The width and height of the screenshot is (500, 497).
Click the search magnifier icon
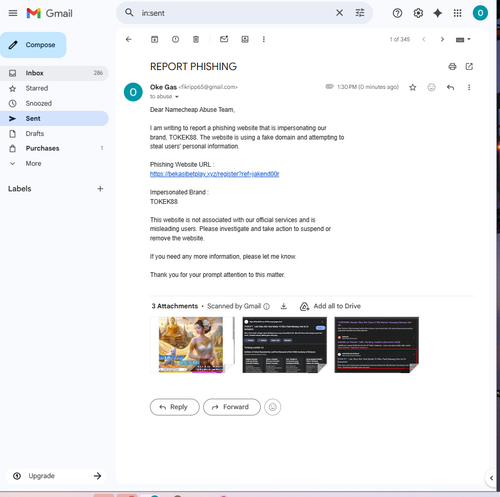129,13
